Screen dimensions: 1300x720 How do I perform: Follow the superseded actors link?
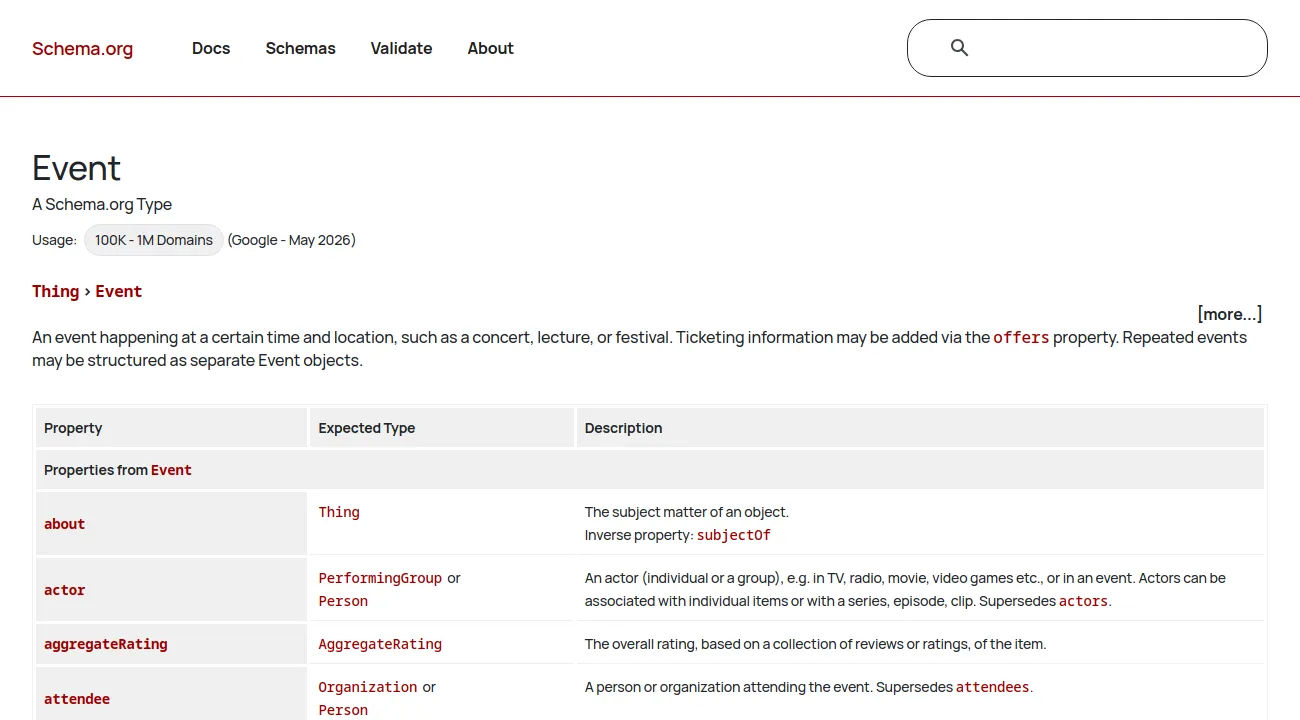[x=1083, y=601]
